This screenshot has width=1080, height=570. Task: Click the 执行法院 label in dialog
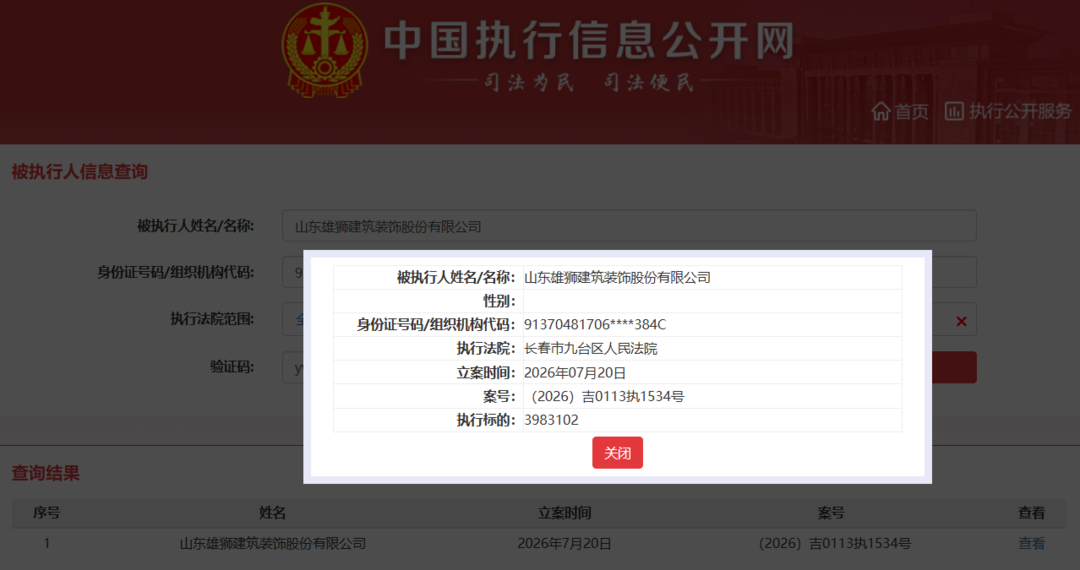point(486,348)
